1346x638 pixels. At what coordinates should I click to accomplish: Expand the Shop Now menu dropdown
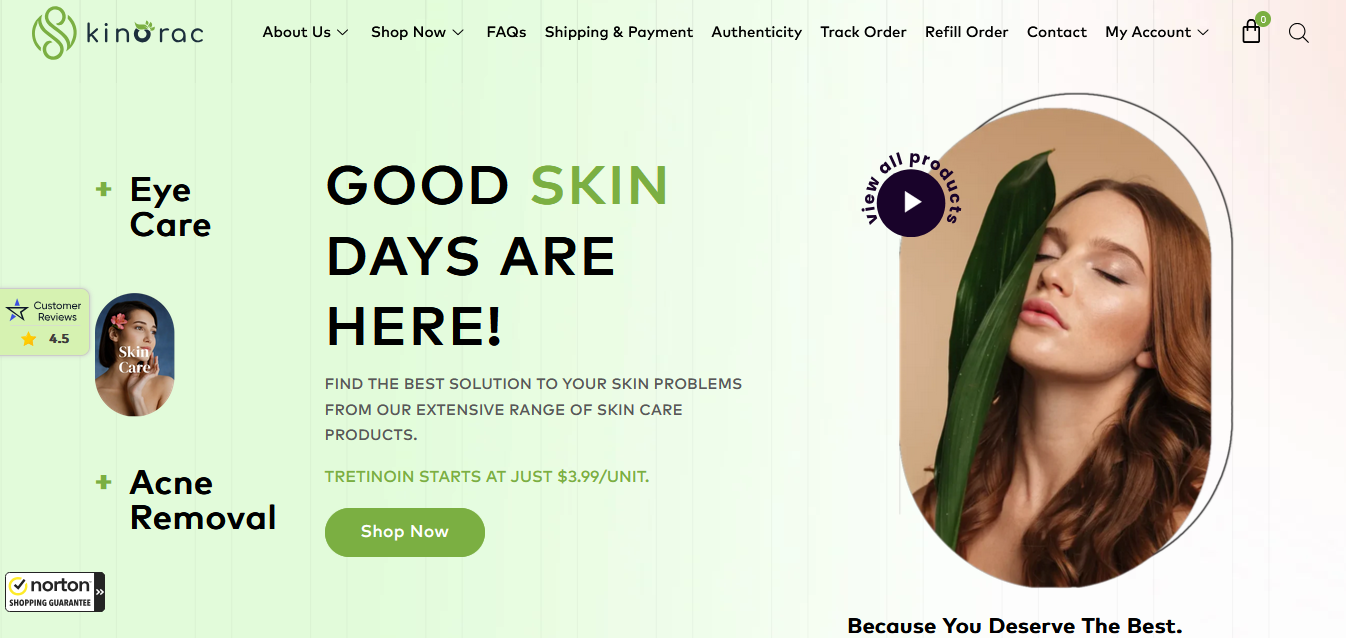point(417,32)
